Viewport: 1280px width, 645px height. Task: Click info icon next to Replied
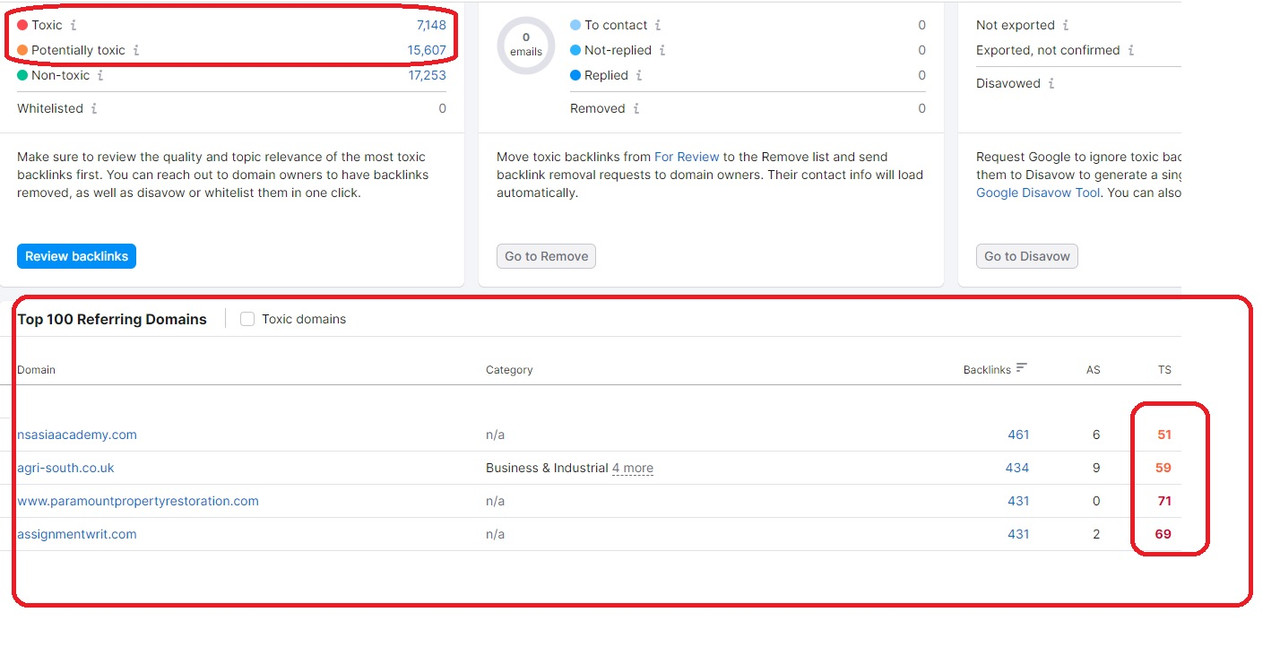click(639, 75)
